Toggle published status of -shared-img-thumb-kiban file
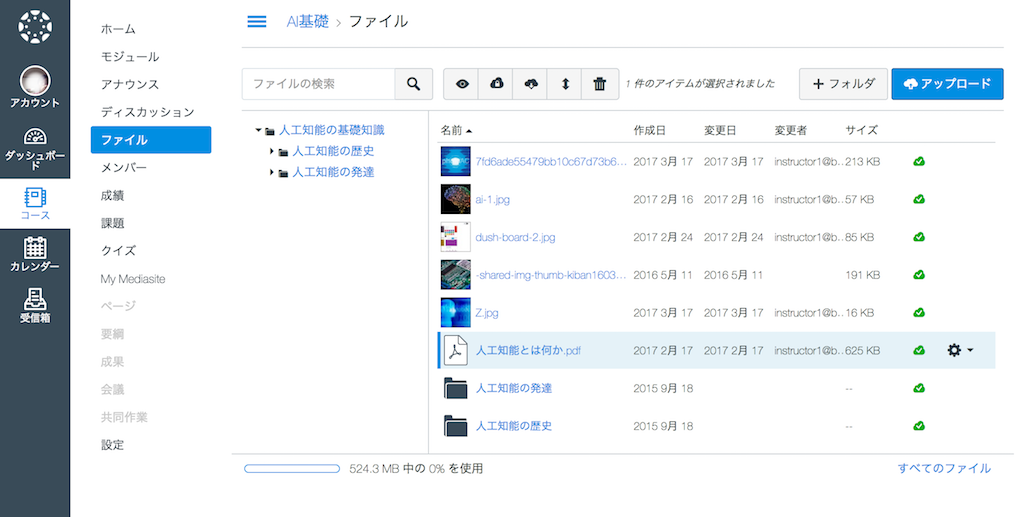Viewport: 1024px width, 517px height. pos(919,275)
